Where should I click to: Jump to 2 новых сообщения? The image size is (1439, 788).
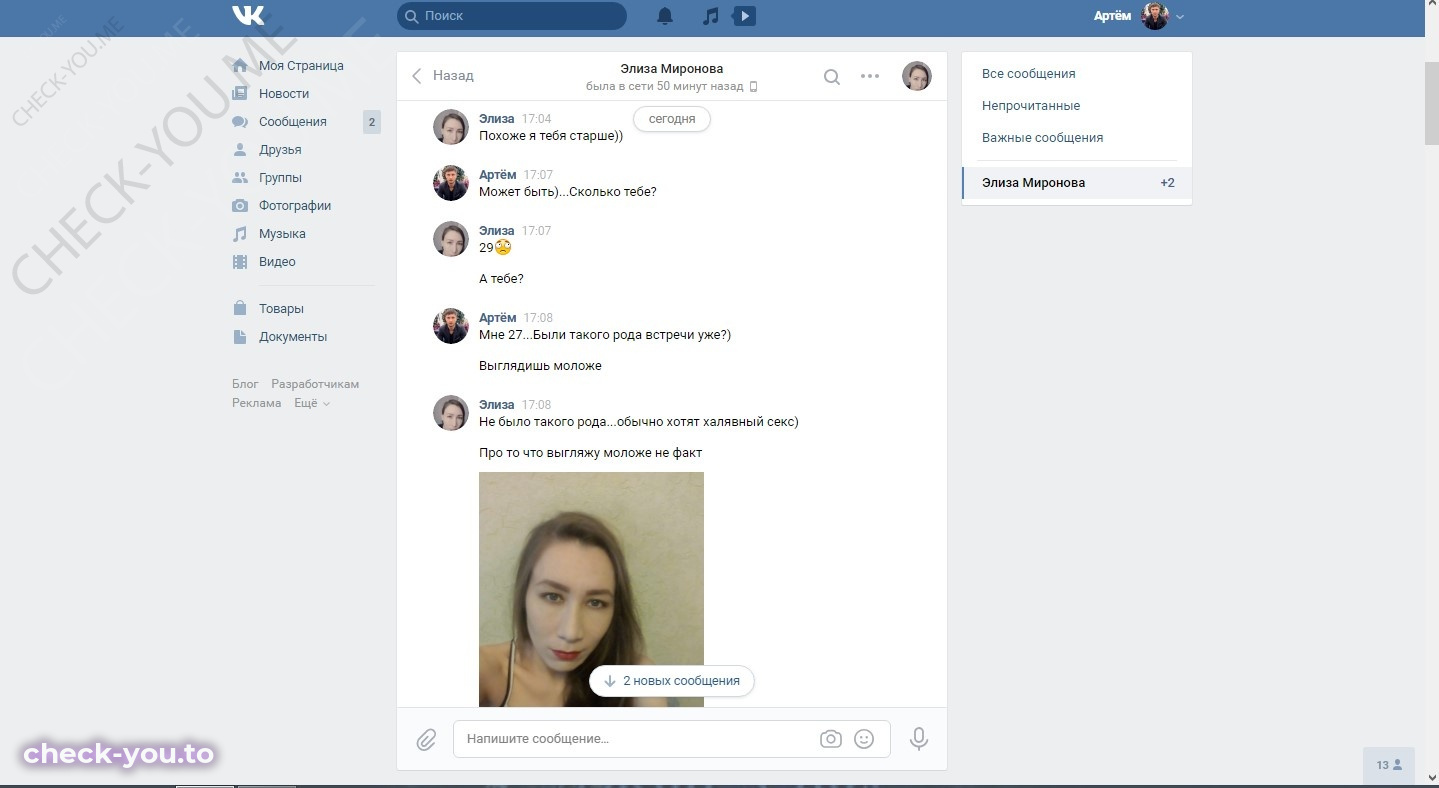(672, 681)
